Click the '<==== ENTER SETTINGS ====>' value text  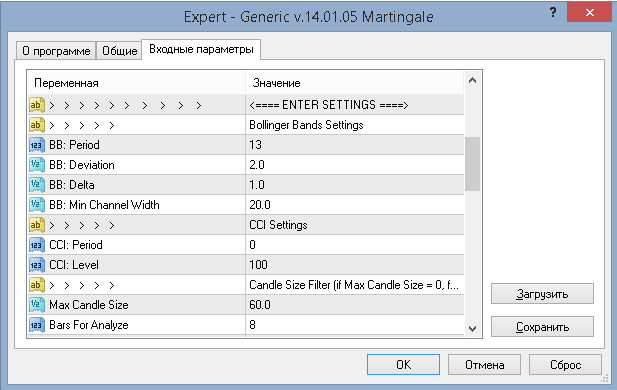coord(329,105)
